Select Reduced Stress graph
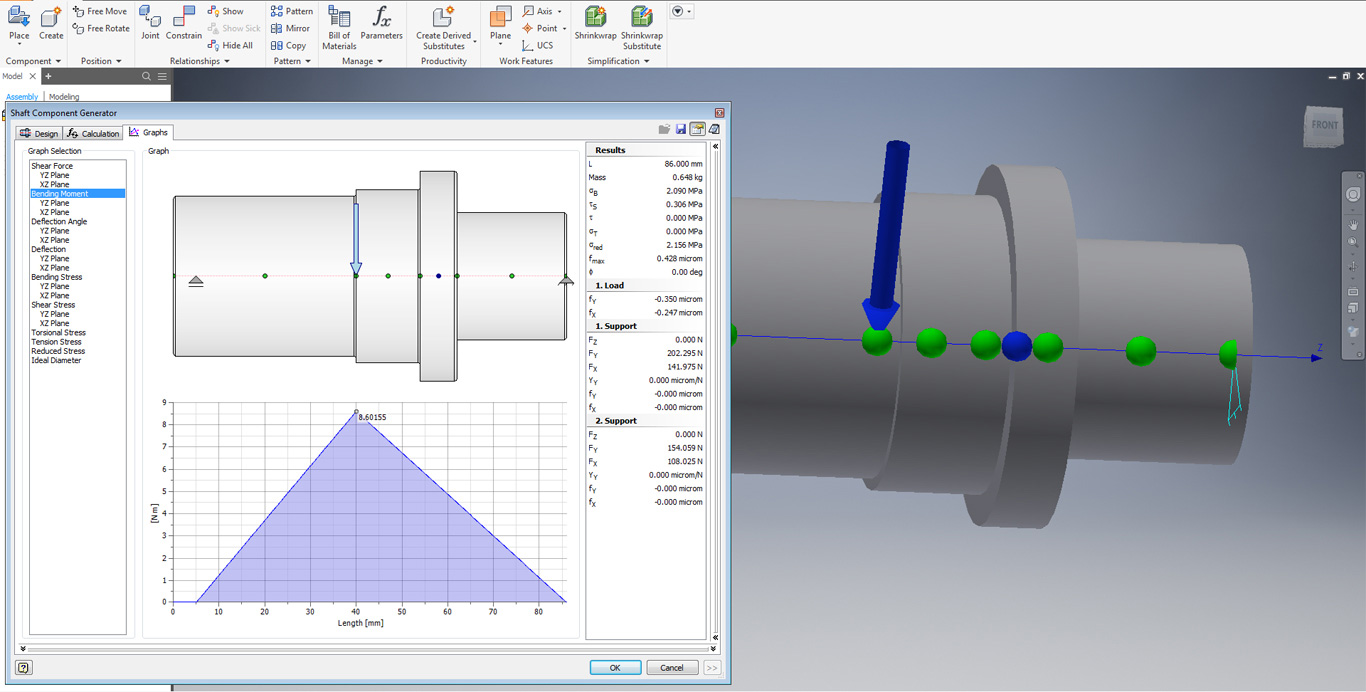 coord(58,351)
